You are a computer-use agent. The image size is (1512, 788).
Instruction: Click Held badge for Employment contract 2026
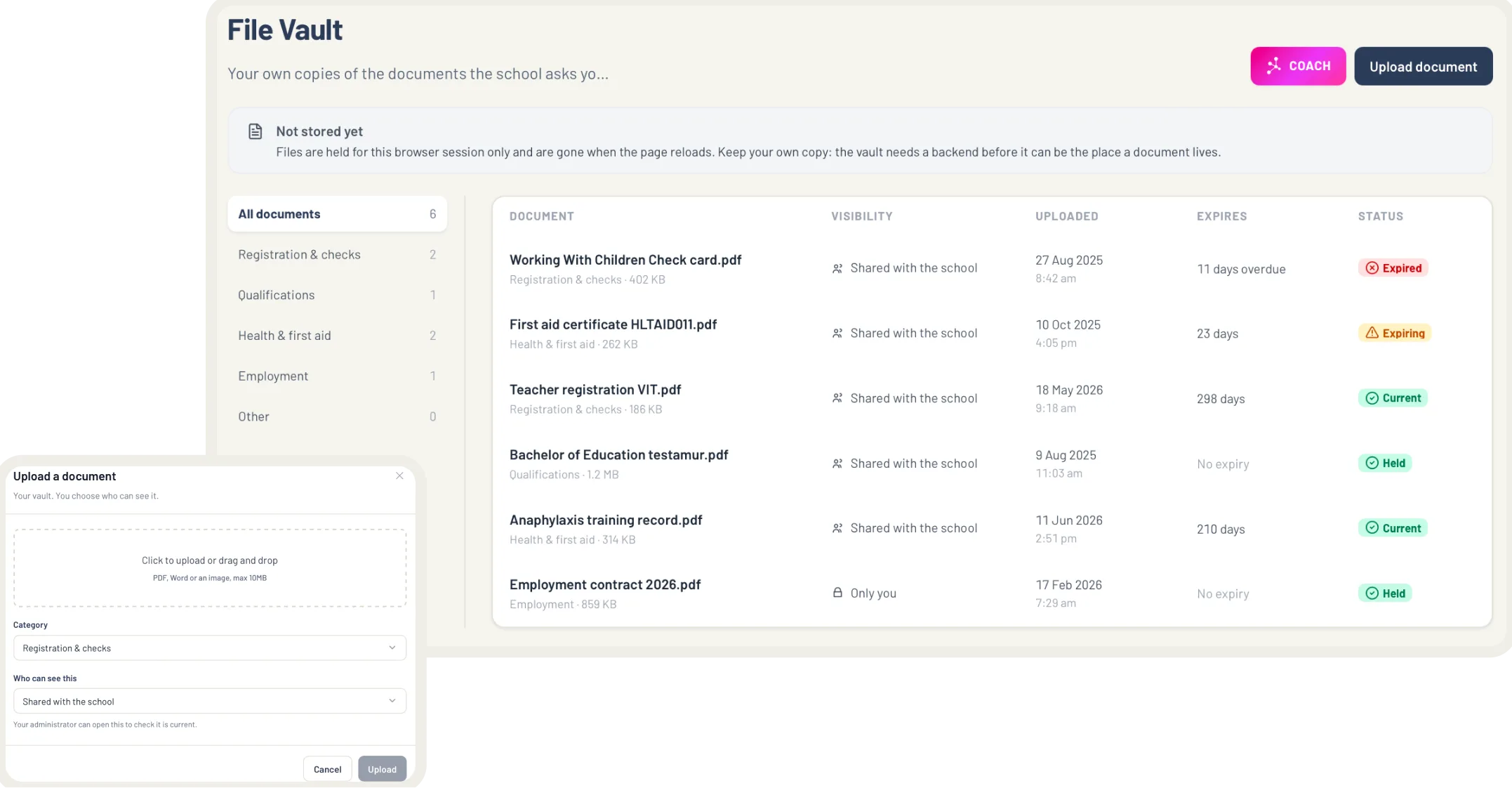pos(1385,593)
